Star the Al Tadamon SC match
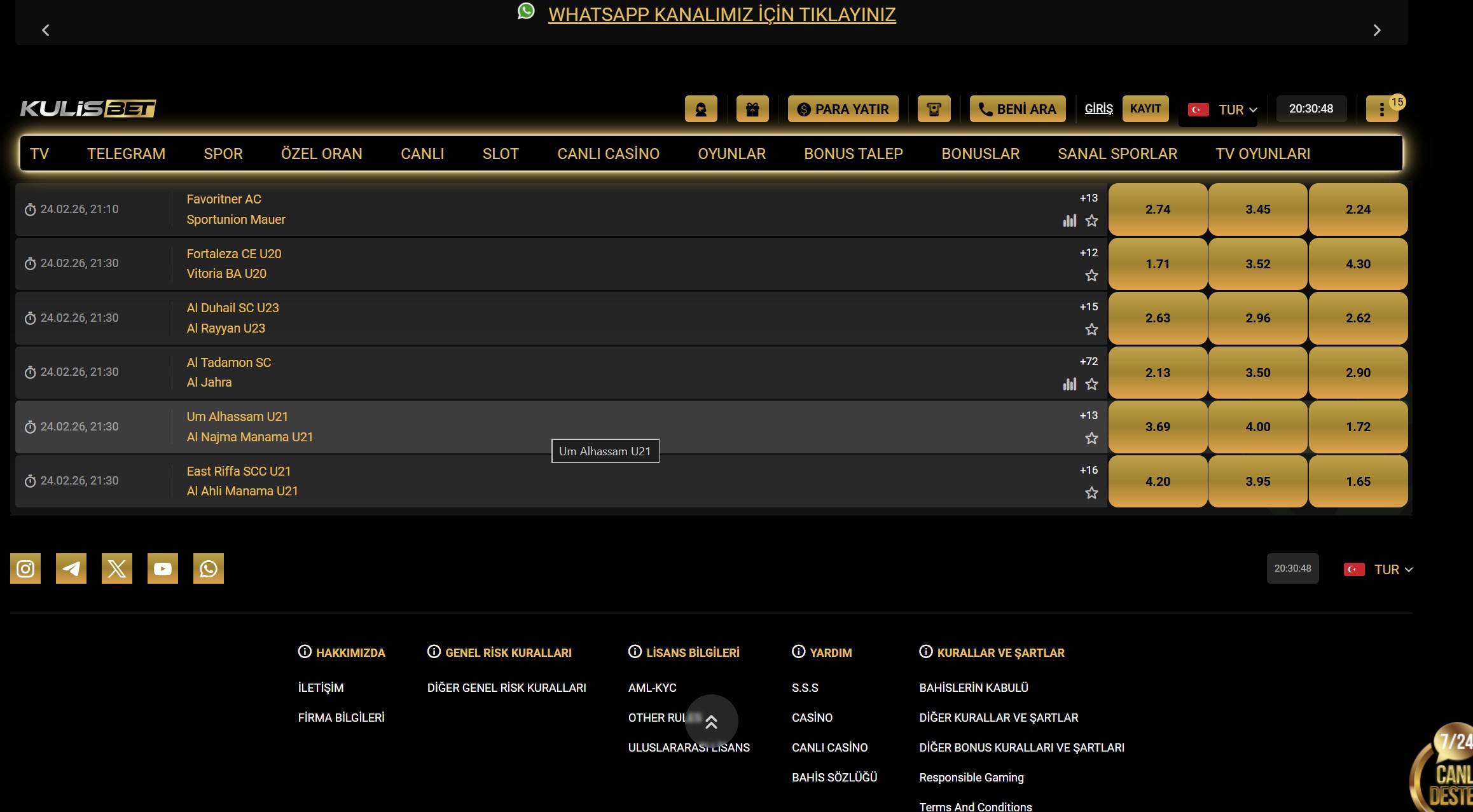This screenshot has height=812, width=1473. point(1091,384)
